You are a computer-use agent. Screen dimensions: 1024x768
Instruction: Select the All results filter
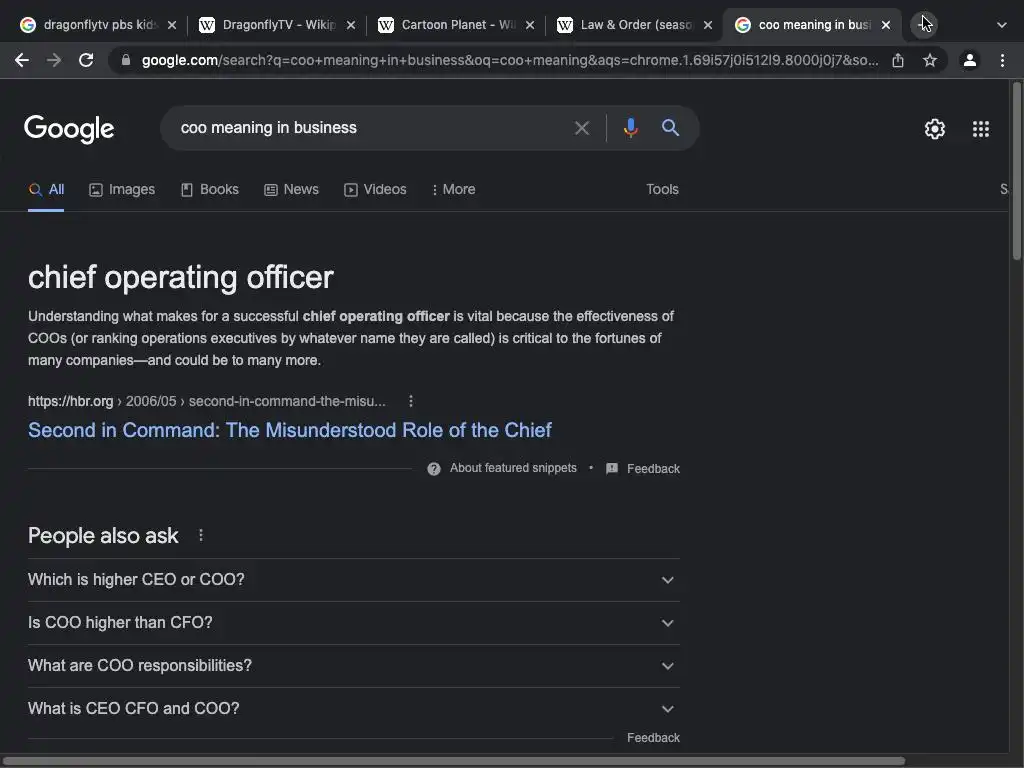pos(46,189)
